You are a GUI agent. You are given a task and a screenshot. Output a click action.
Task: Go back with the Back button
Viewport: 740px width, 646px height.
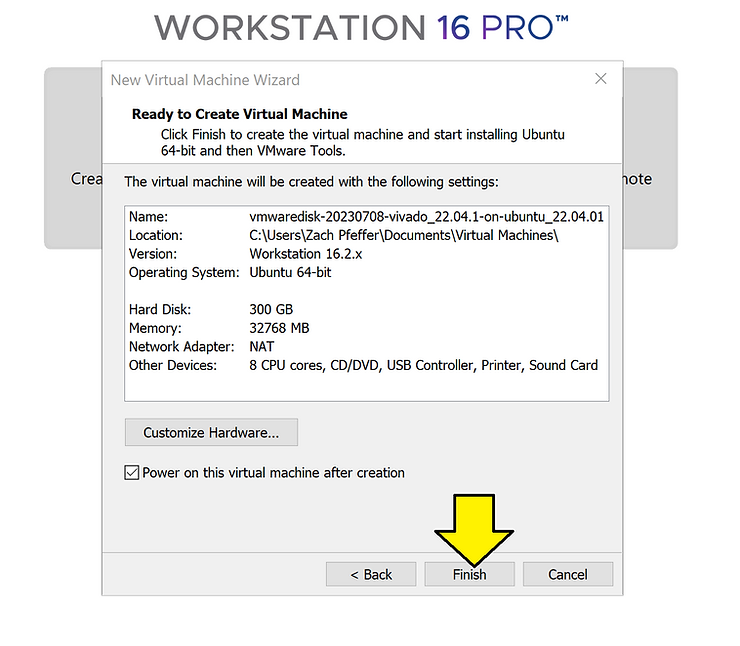point(371,574)
